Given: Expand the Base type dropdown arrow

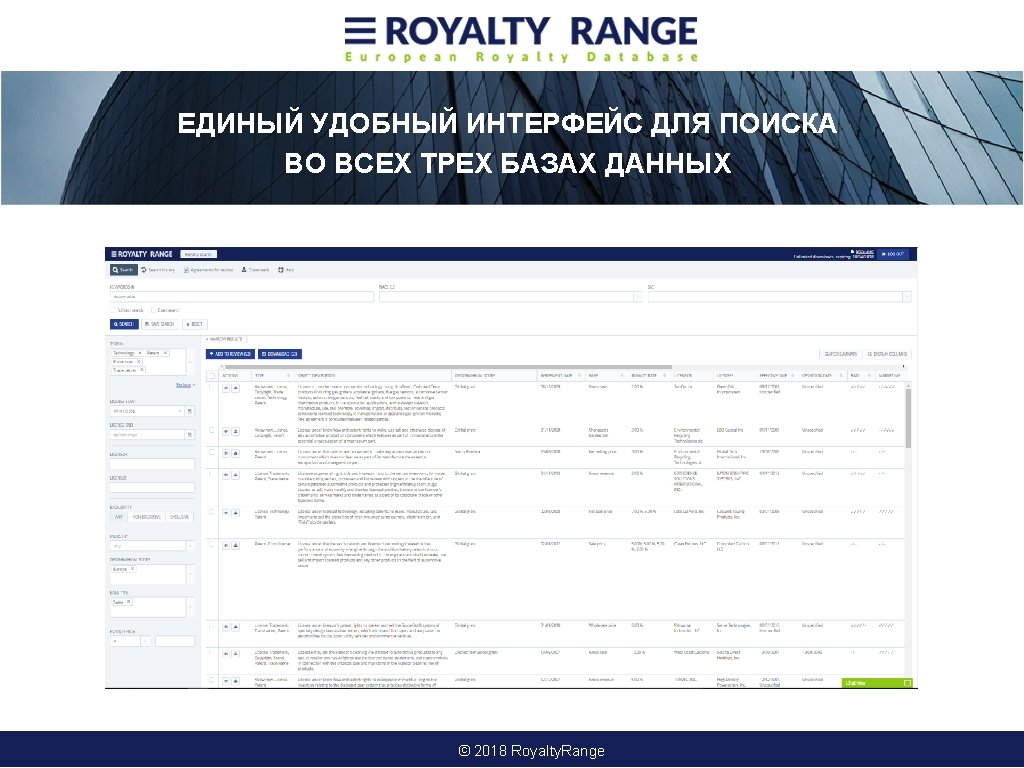Looking at the screenshot, I should pyautogui.click(x=190, y=607).
